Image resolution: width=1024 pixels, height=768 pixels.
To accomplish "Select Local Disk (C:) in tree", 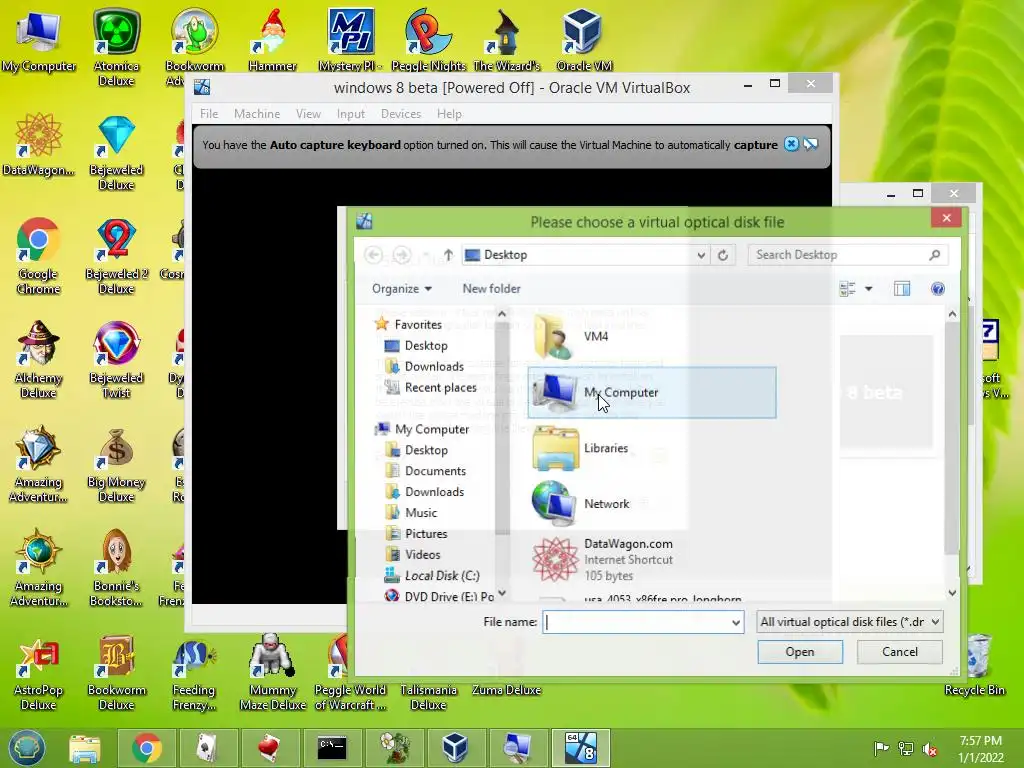I will [x=441, y=575].
